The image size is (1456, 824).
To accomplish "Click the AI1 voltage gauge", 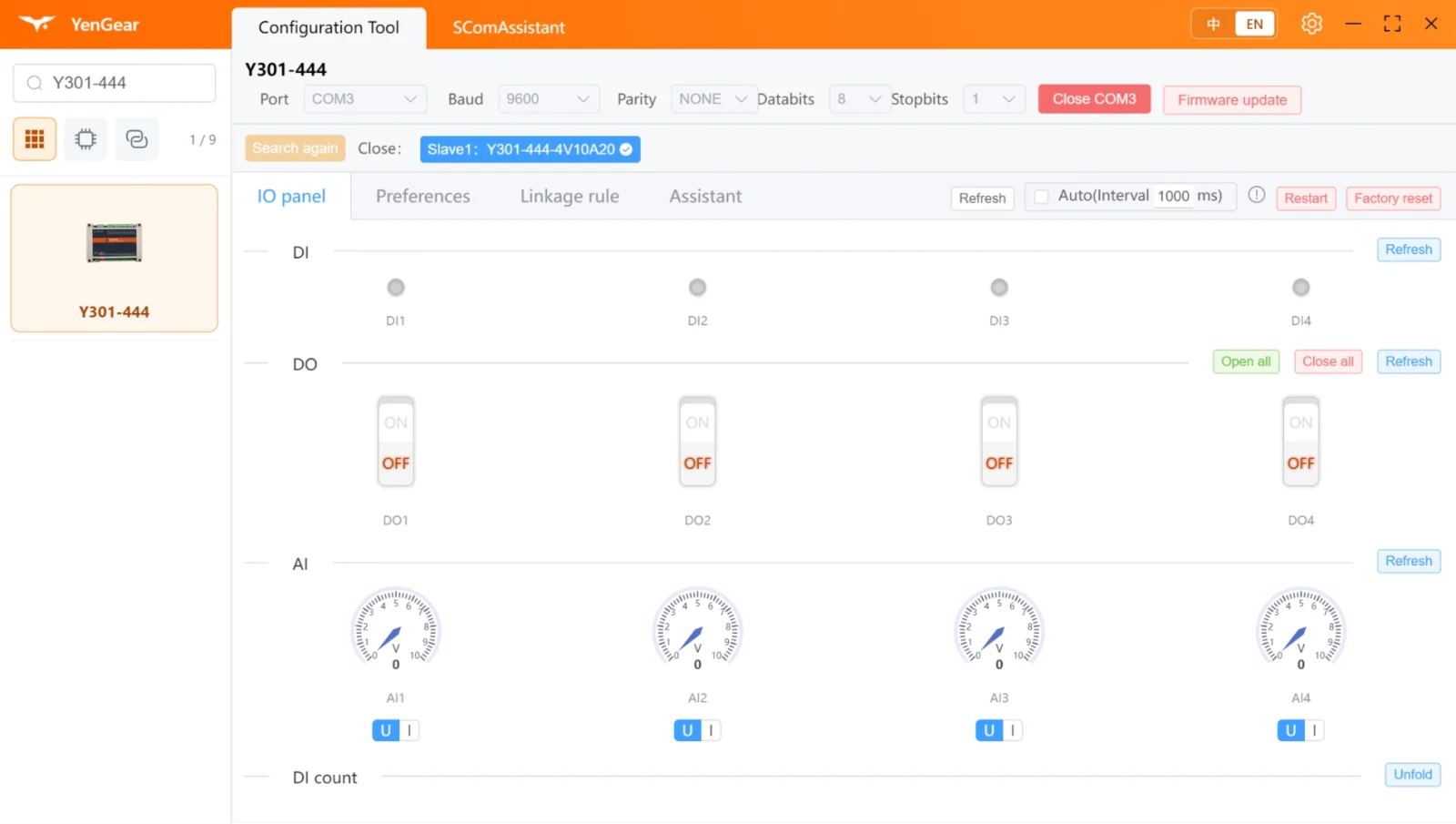I will tap(396, 629).
